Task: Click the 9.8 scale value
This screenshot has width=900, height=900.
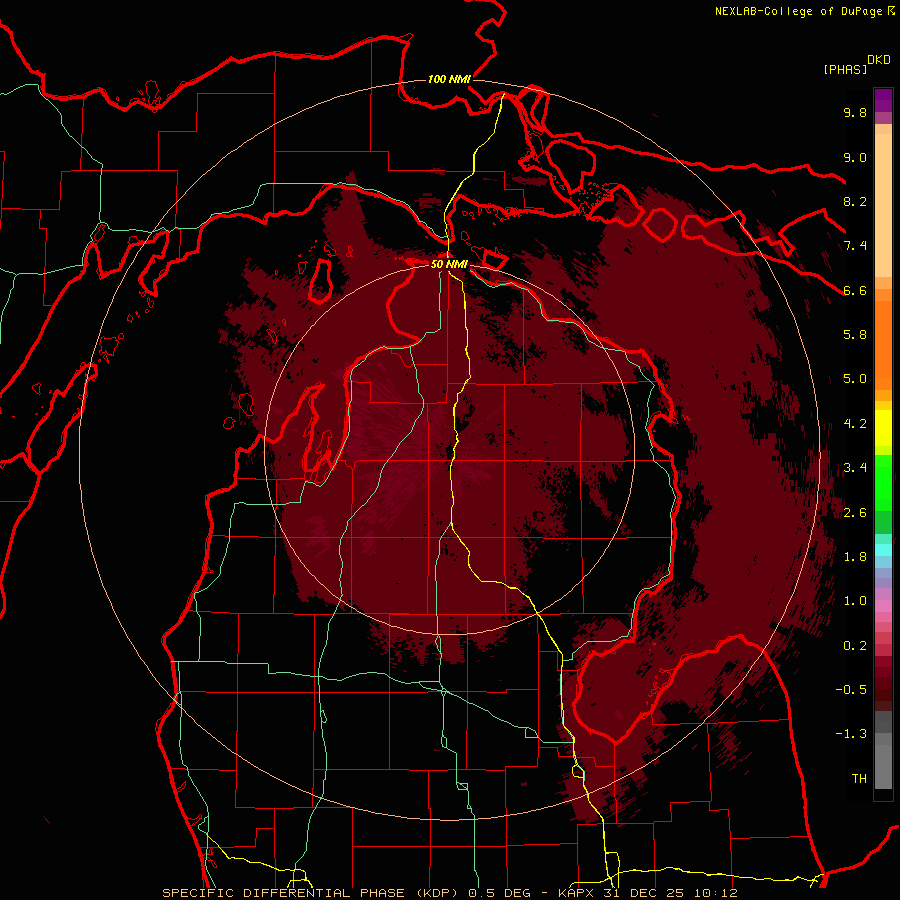Action: pos(855,112)
